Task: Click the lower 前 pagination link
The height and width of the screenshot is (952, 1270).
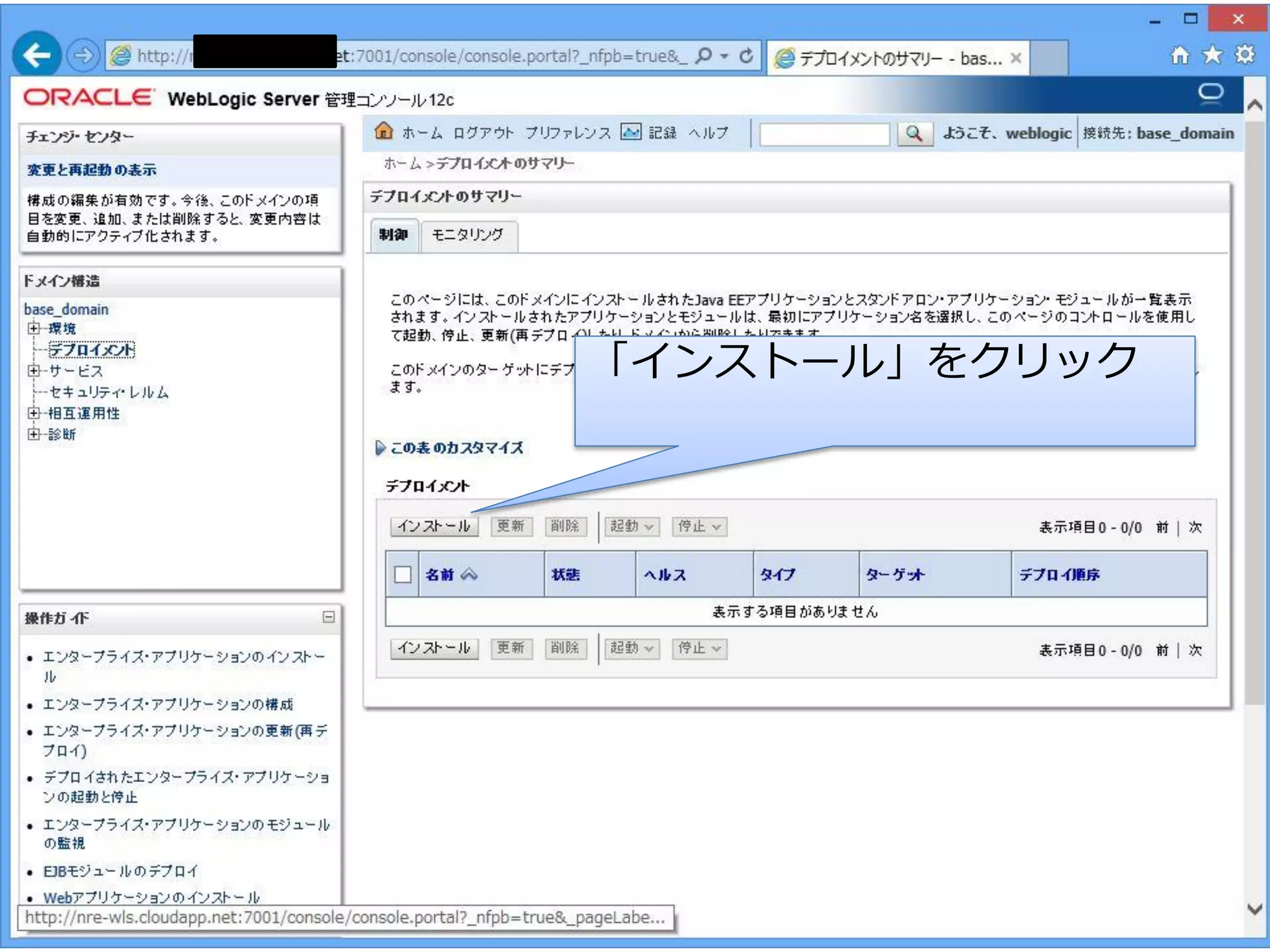Action: pyautogui.click(x=1162, y=650)
